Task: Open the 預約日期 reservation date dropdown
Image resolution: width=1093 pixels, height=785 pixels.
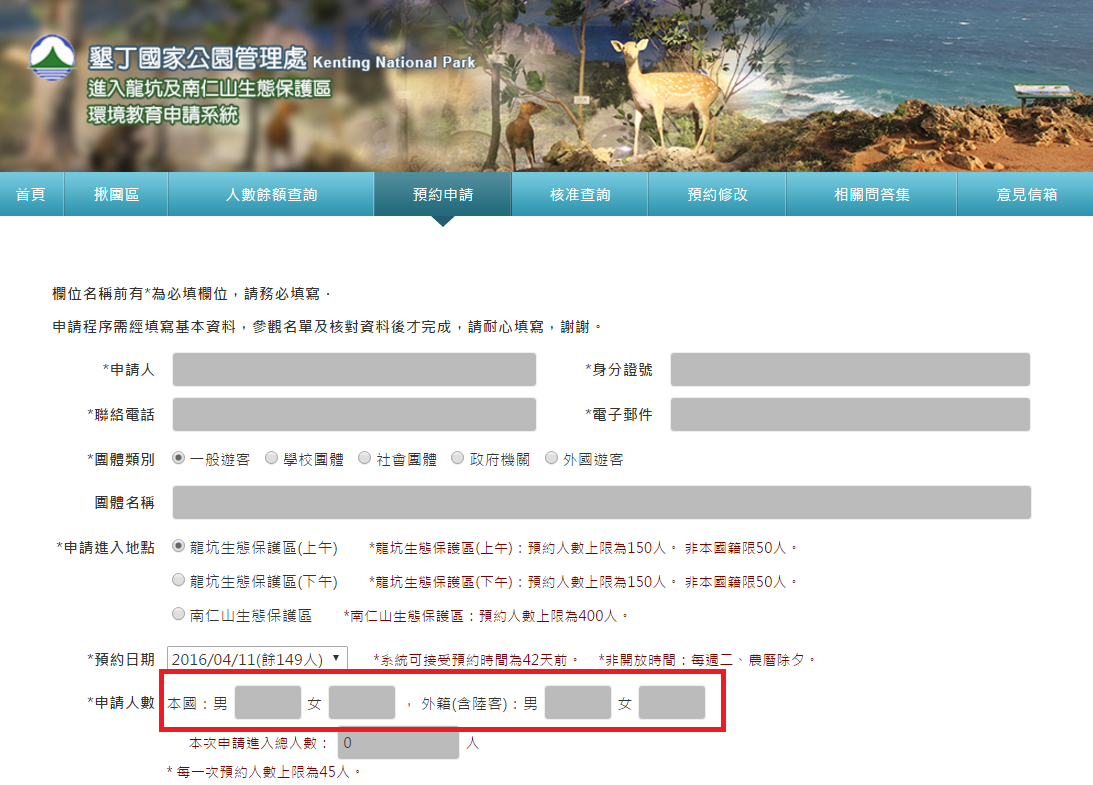Action: pyautogui.click(x=252, y=658)
